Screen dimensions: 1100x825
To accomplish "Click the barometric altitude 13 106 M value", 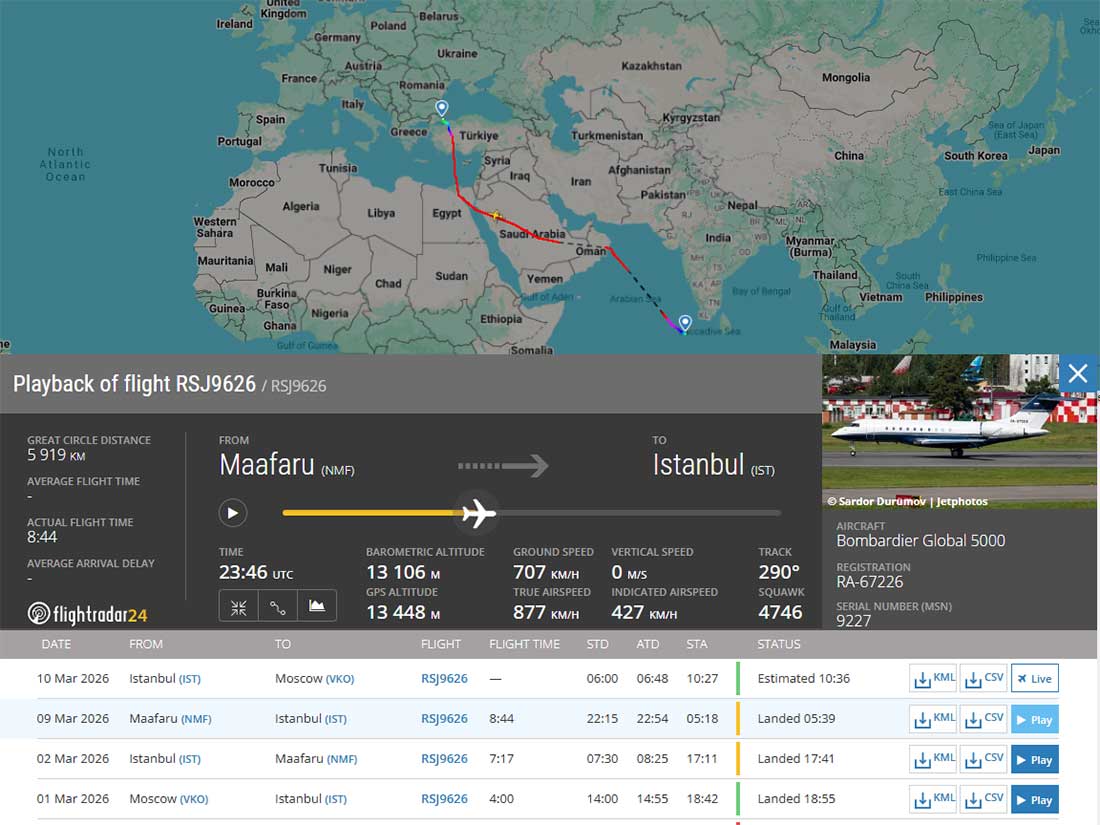I will [x=403, y=572].
